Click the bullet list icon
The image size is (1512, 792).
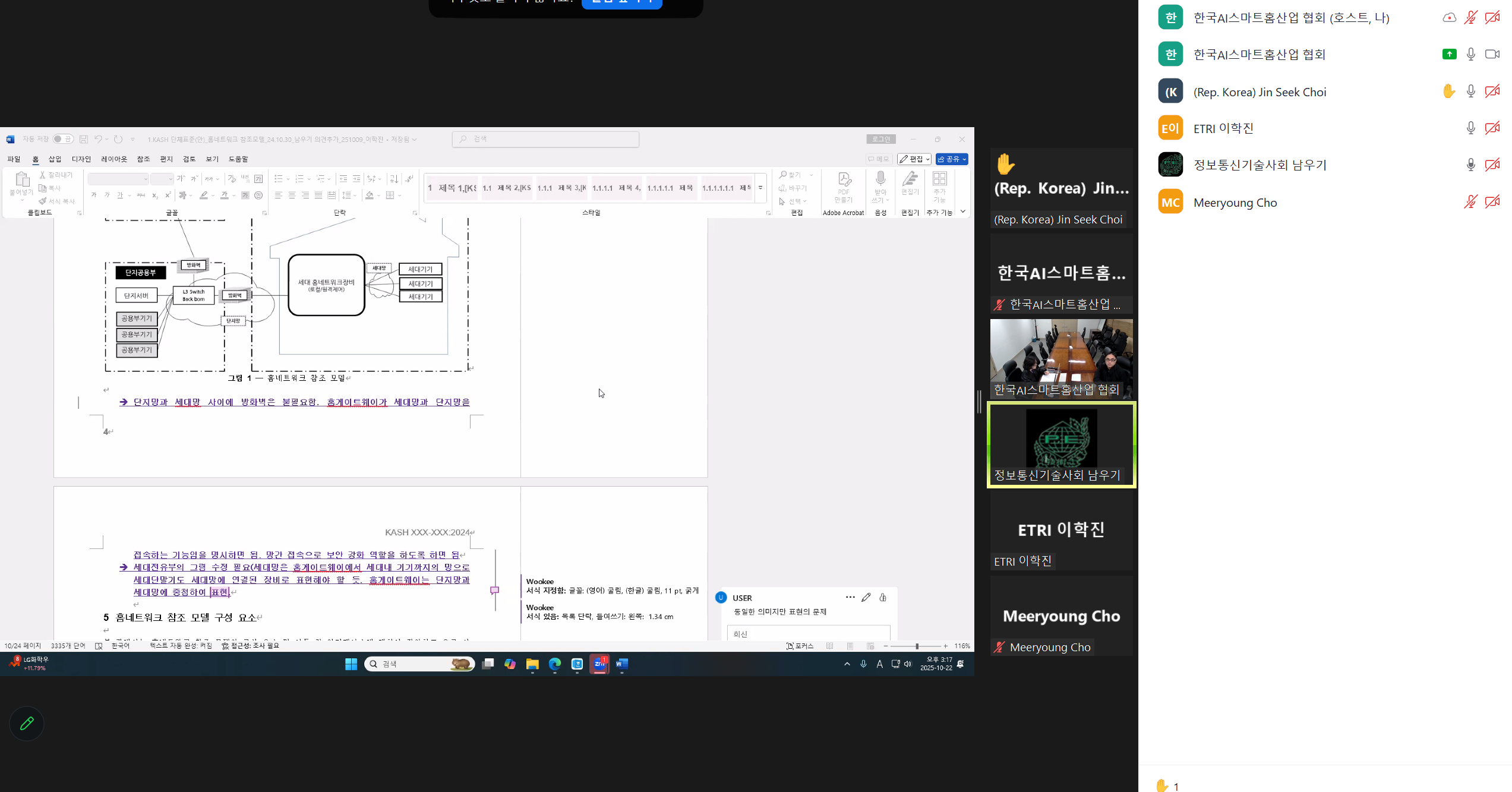point(278,179)
